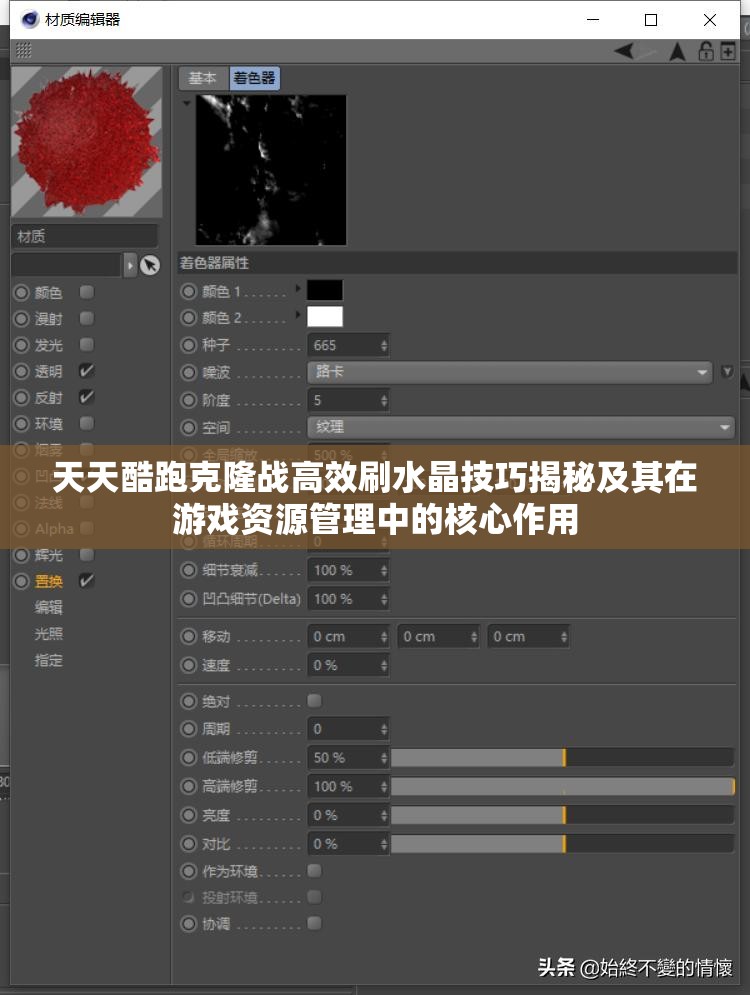Image resolution: width=750 pixels, height=995 pixels.
Task: Tick the 作为环境 checkbox
Action: pos(314,871)
